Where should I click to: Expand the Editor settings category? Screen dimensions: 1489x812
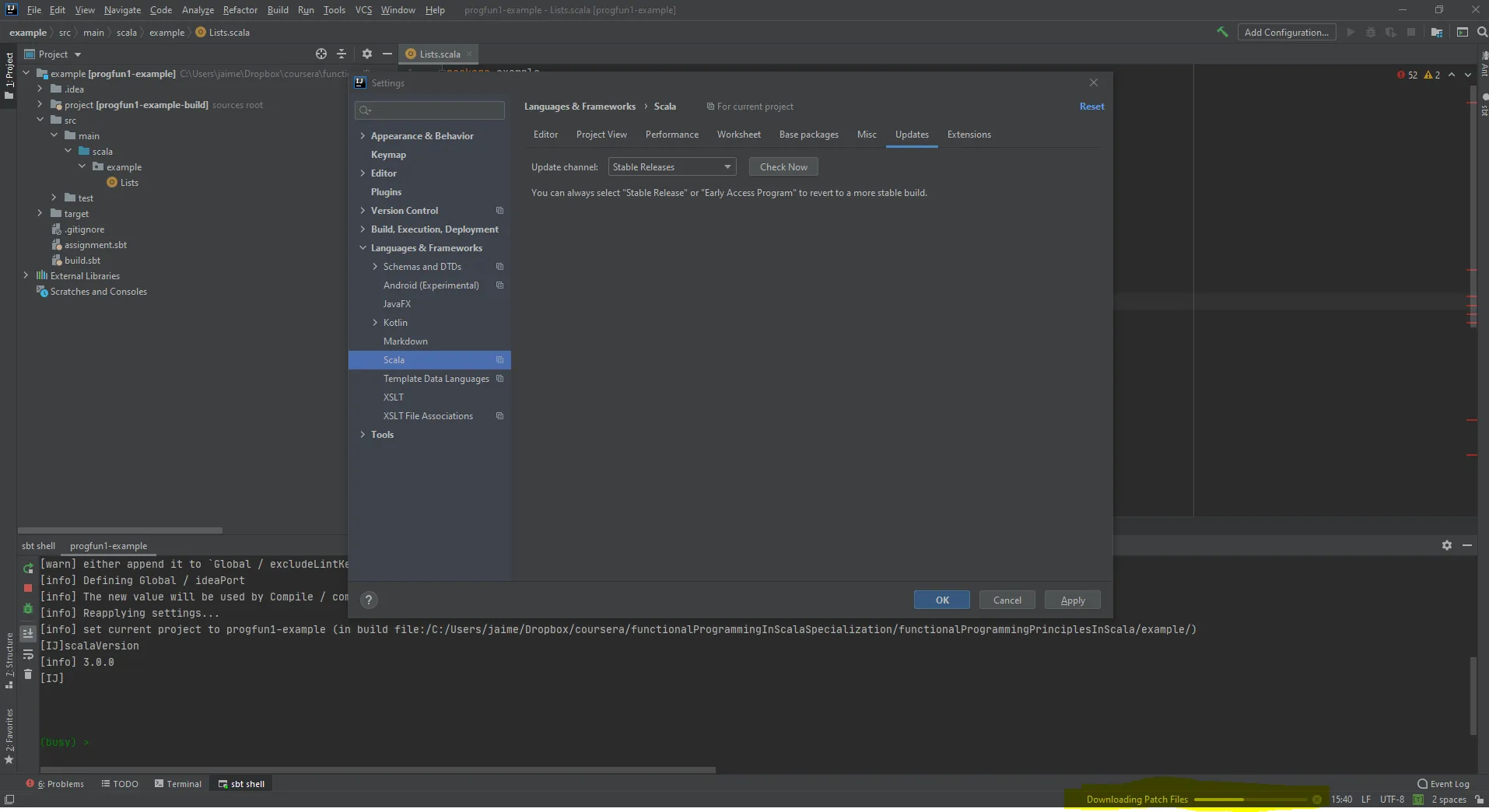point(363,173)
